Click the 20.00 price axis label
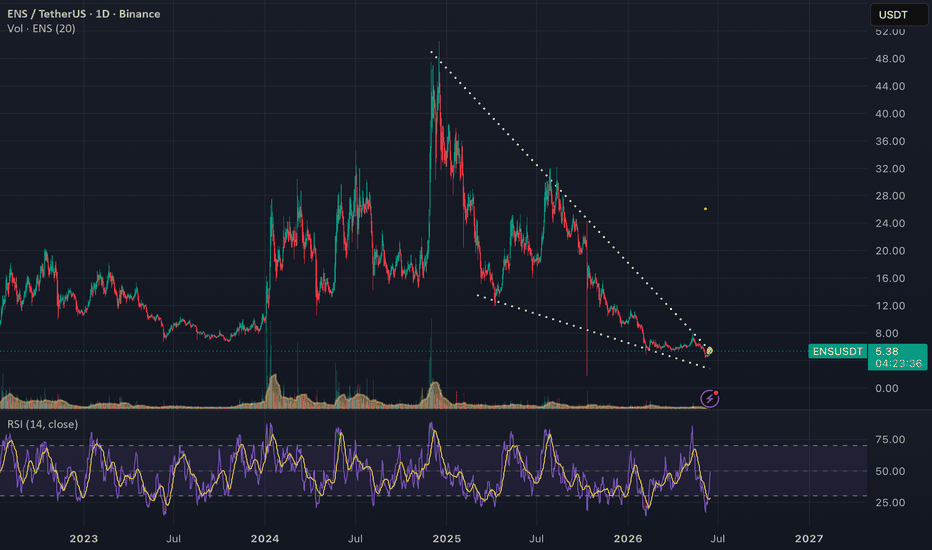 click(x=890, y=251)
